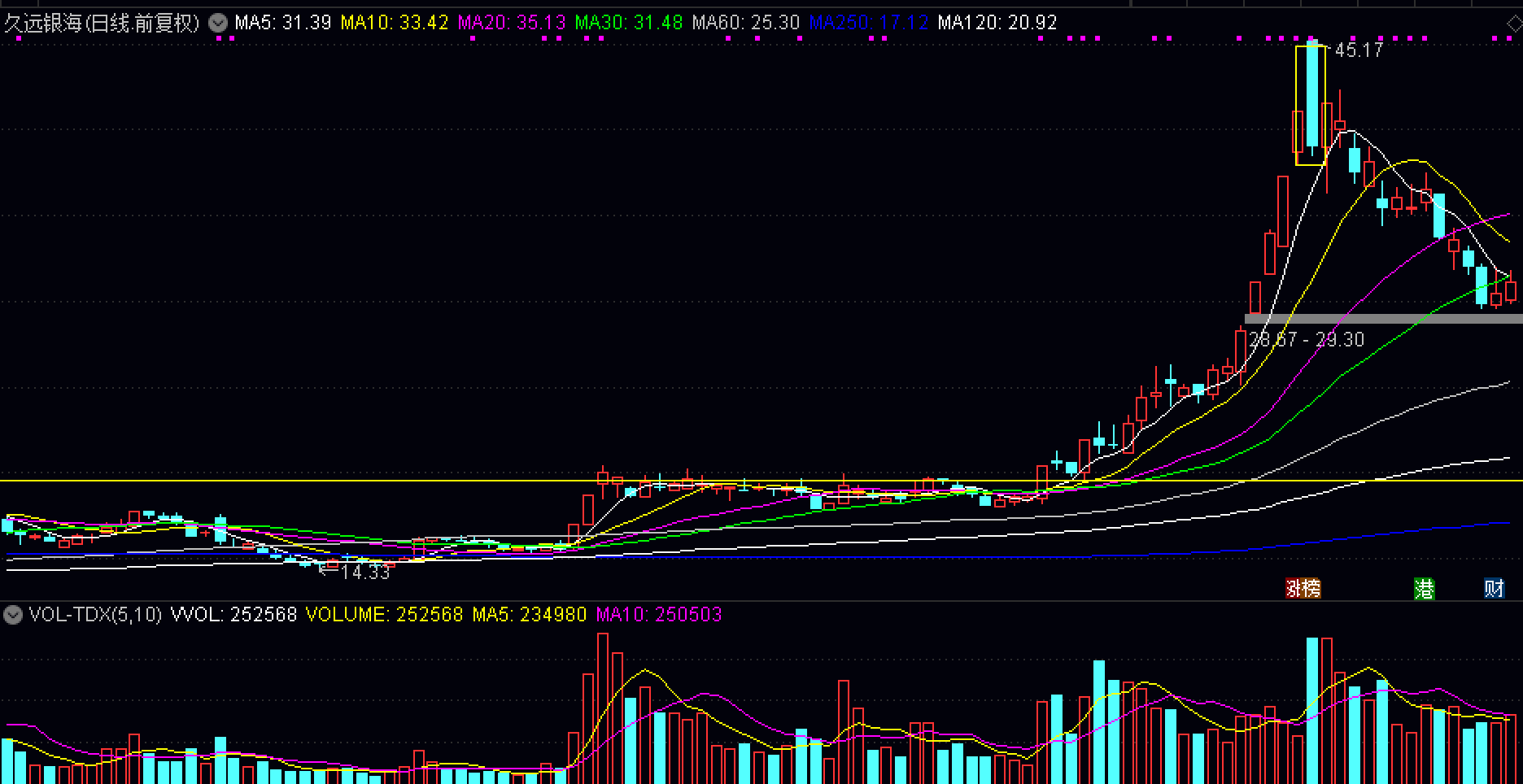Click the blue 财 marker icon
The image size is (1523, 784).
coord(1494,588)
